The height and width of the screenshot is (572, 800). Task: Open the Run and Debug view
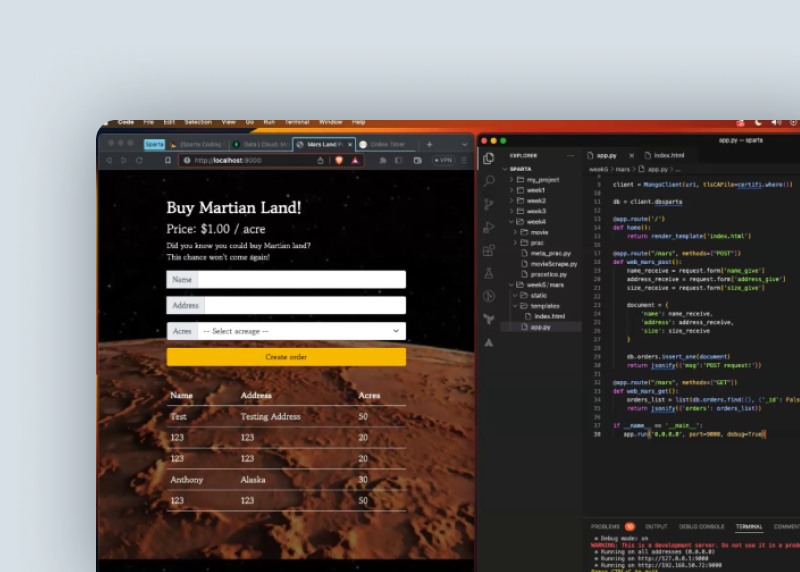click(488, 227)
